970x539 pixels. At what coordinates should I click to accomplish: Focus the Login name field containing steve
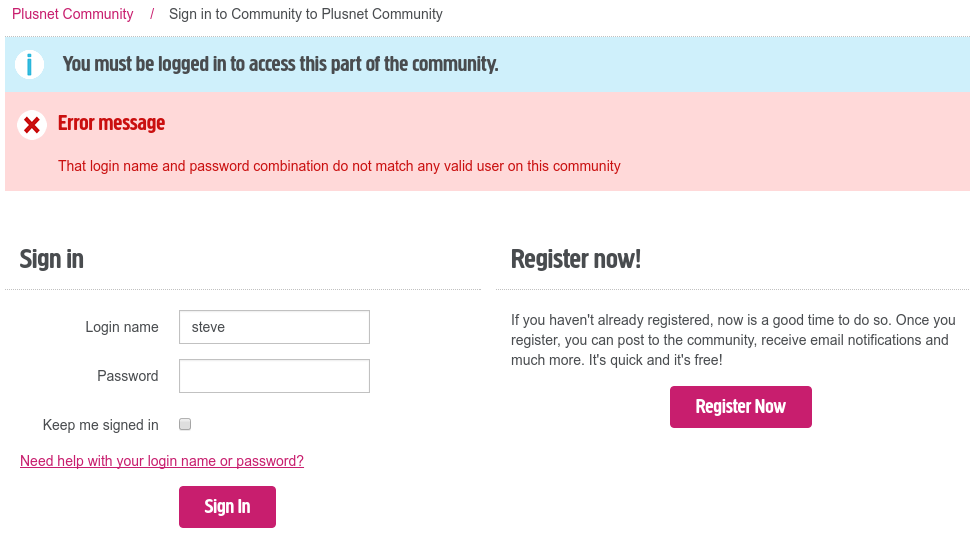coord(274,327)
